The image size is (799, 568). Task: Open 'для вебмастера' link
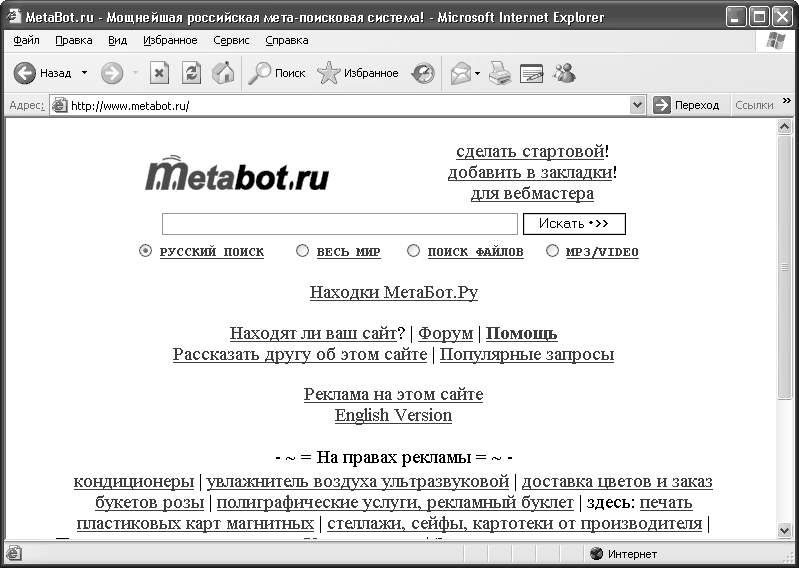(x=532, y=193)
